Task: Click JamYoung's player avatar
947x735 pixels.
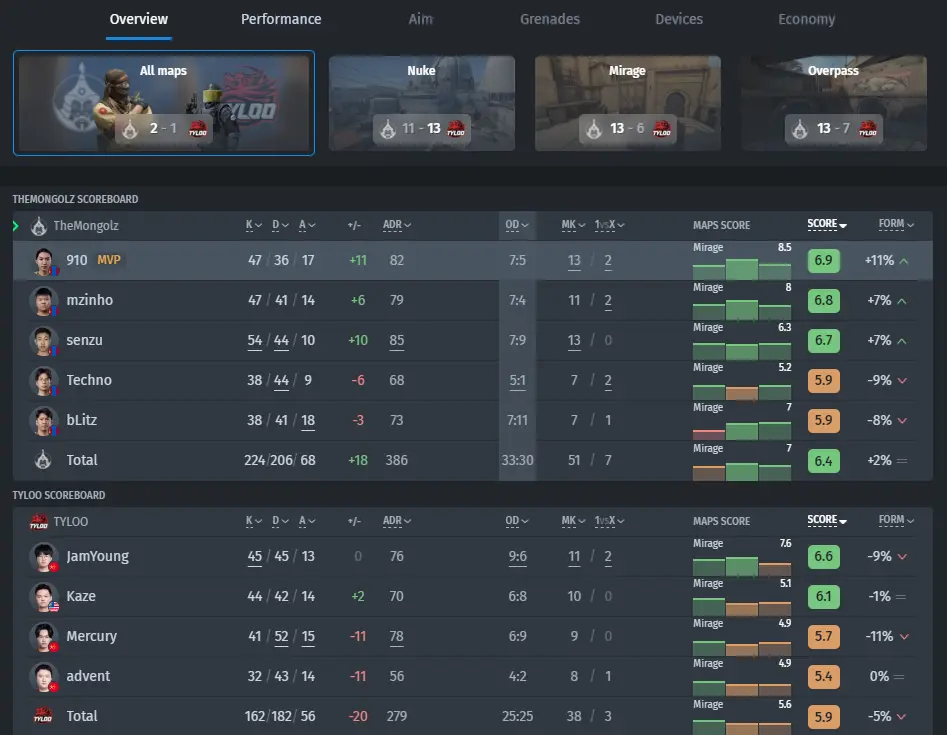Action: pos(43,556)
